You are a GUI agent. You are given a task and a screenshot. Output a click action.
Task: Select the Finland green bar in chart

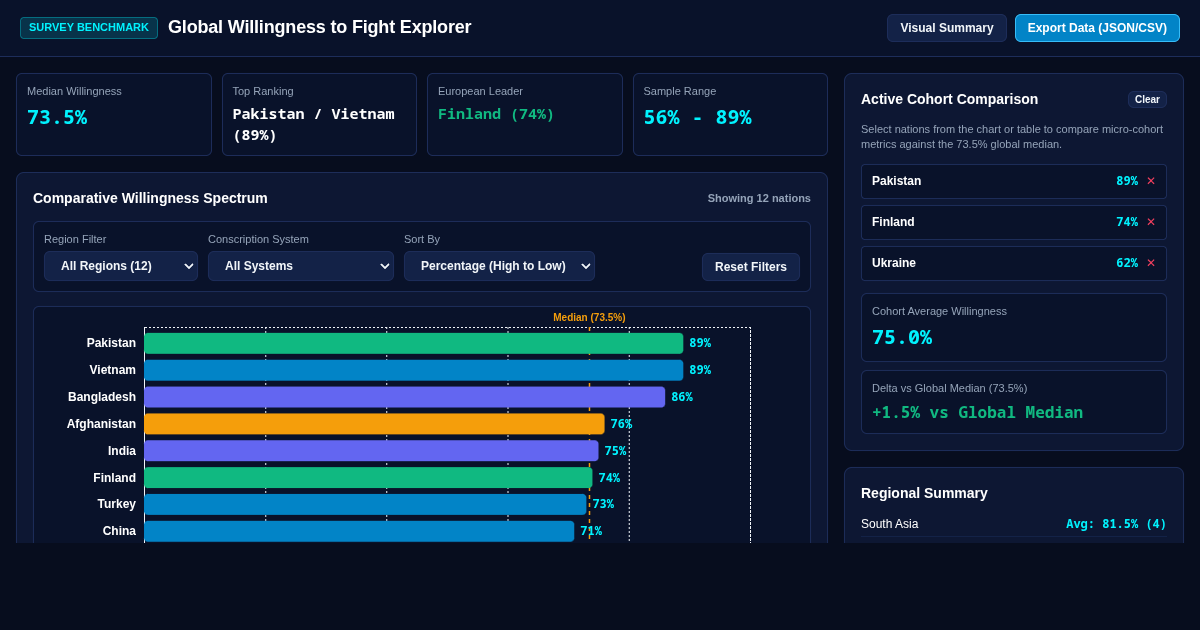point(368,478)
